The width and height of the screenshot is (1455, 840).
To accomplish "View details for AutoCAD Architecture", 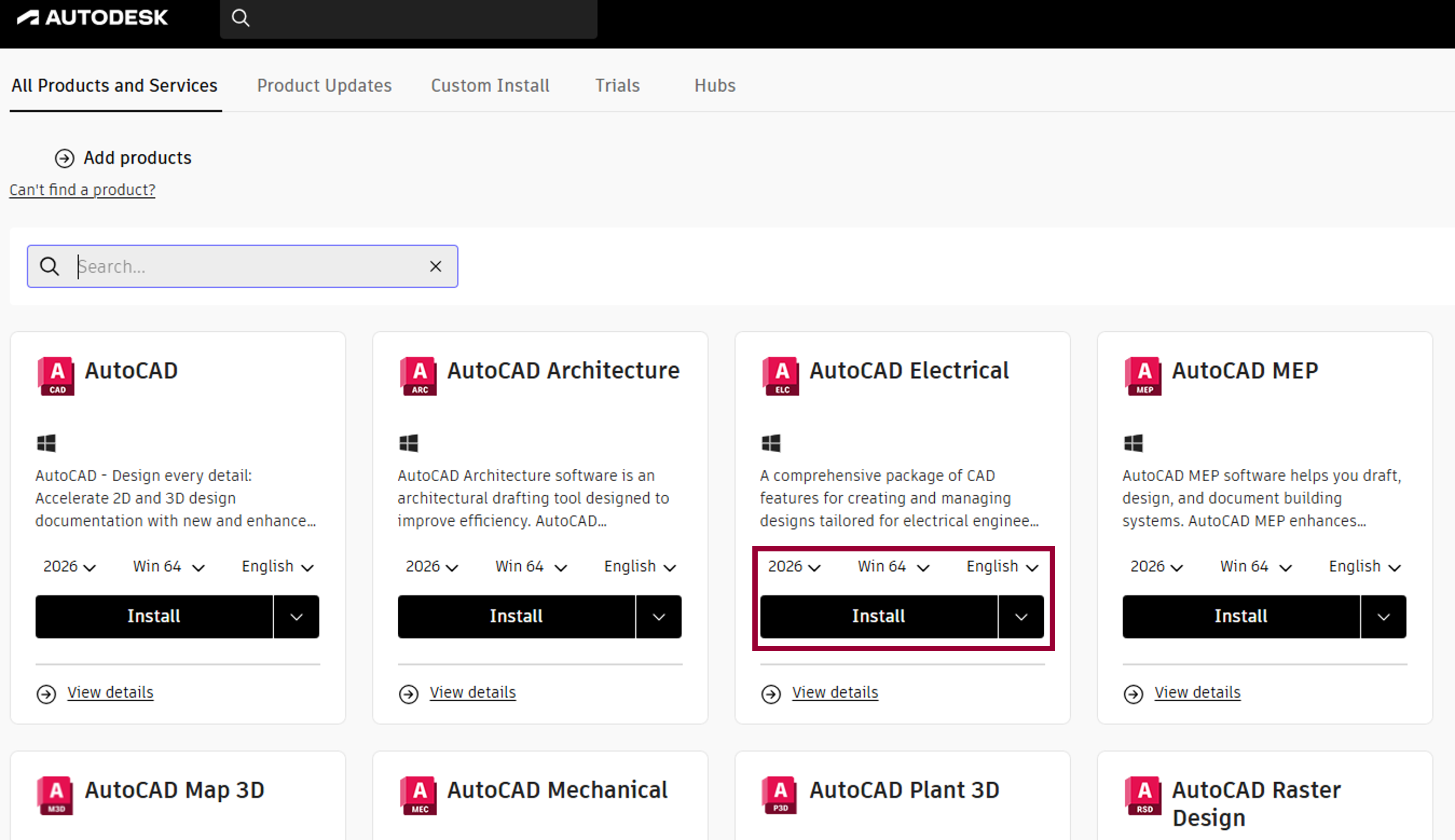I will [x=473, y=692].
